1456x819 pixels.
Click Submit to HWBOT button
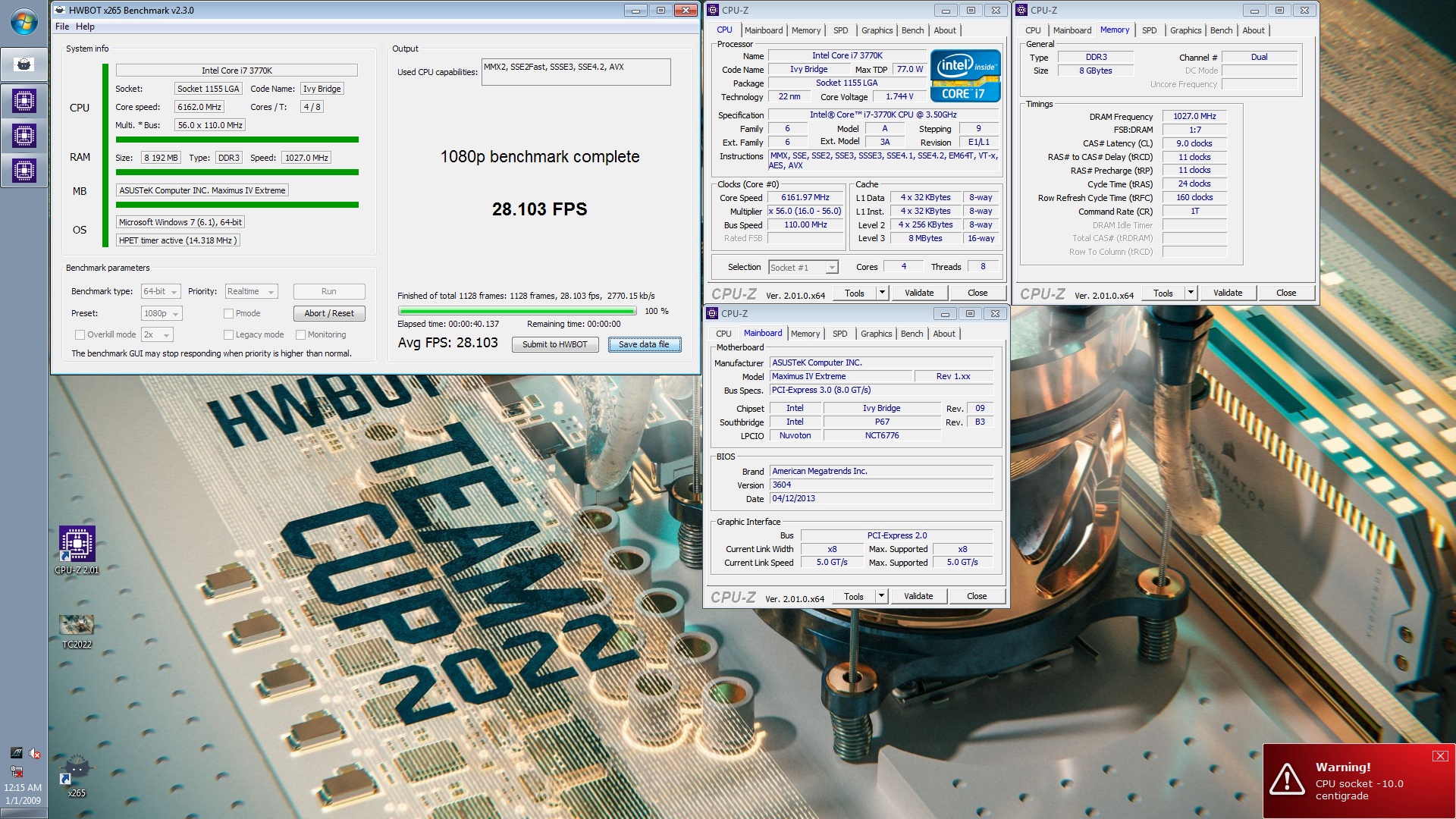[x=554, y=344]
